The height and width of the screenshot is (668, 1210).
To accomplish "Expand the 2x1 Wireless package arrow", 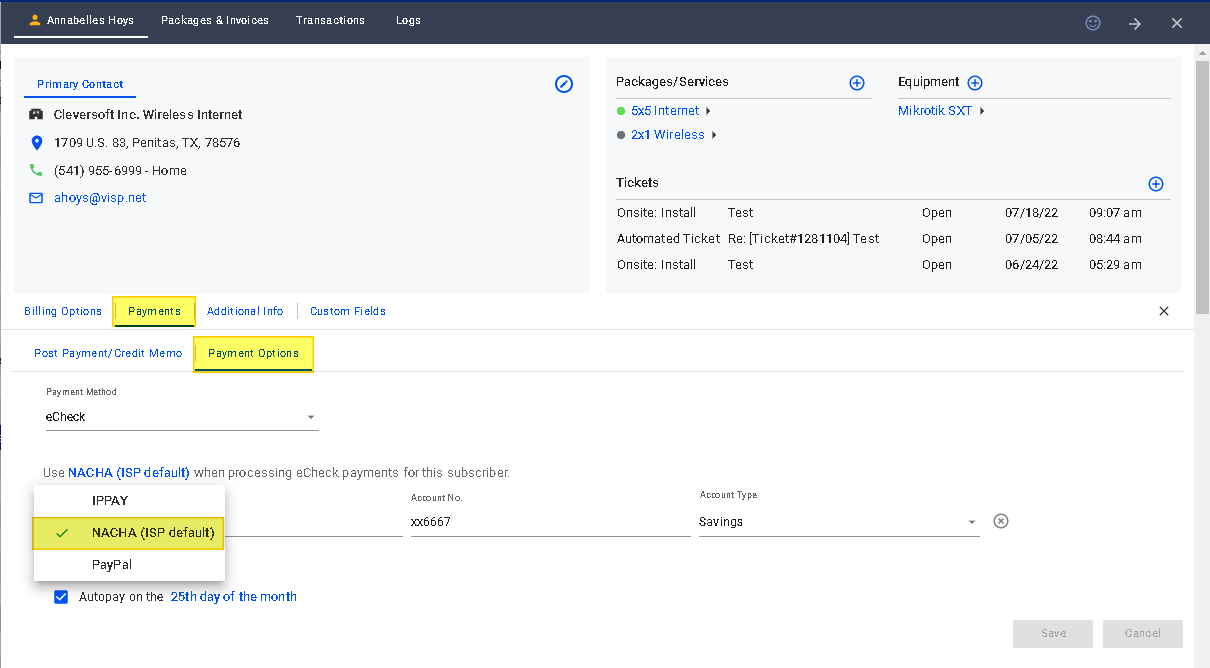I will (714, 135).
